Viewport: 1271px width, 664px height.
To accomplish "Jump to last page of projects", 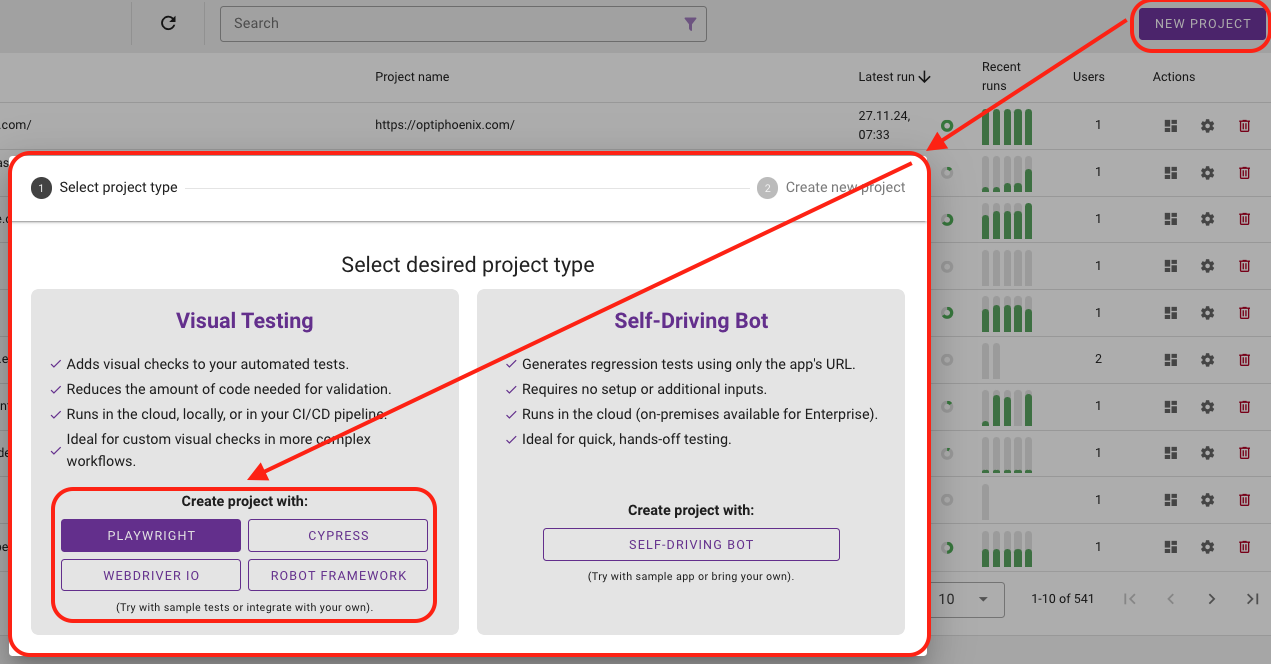I will [1252, 599].
